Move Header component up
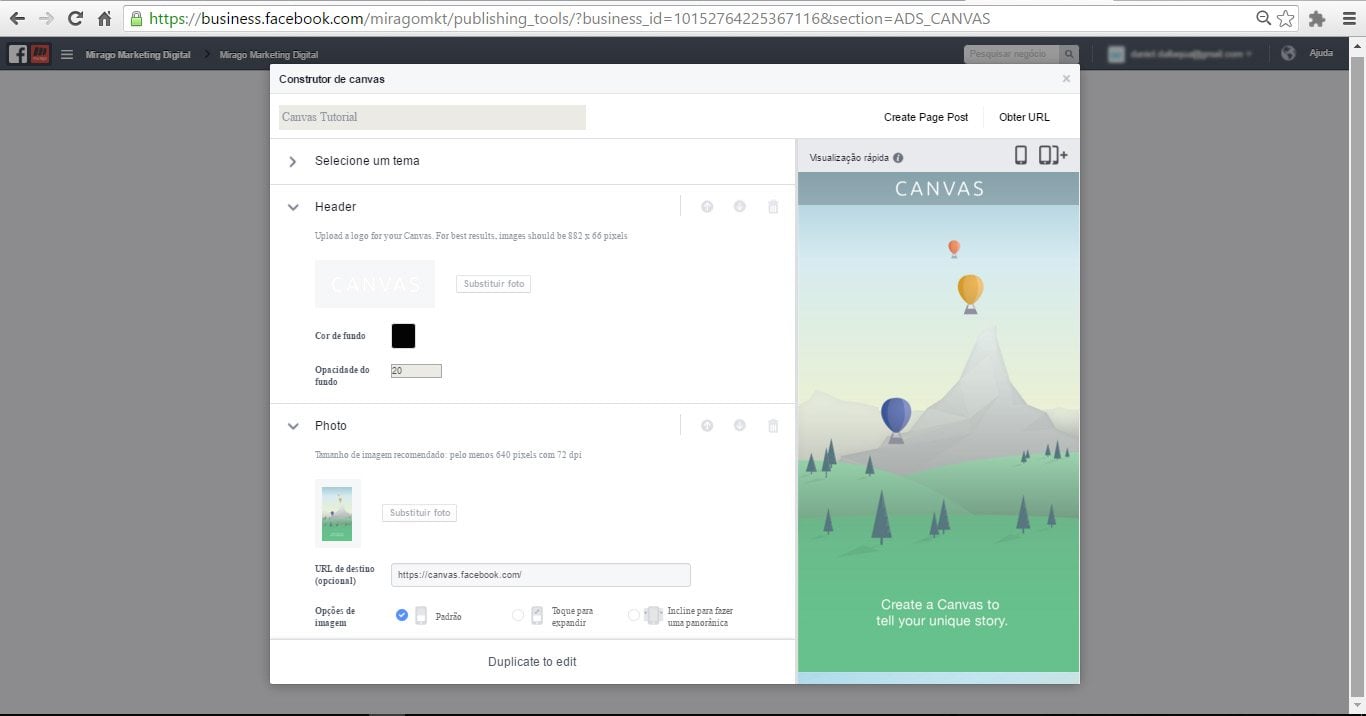 [707, 207]
